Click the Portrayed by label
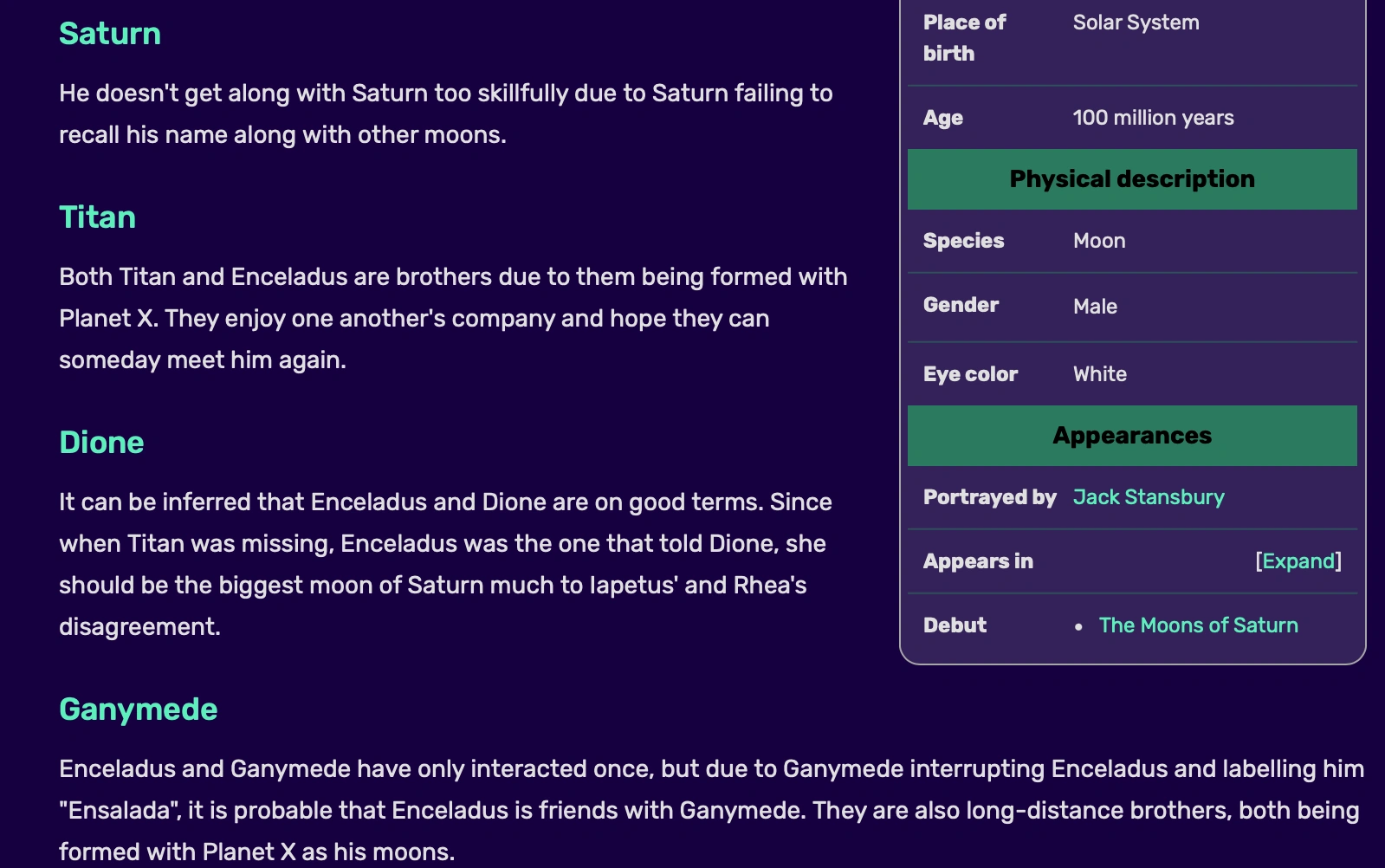The height and width of the screenshot is (868, 1385). (989, 497)
